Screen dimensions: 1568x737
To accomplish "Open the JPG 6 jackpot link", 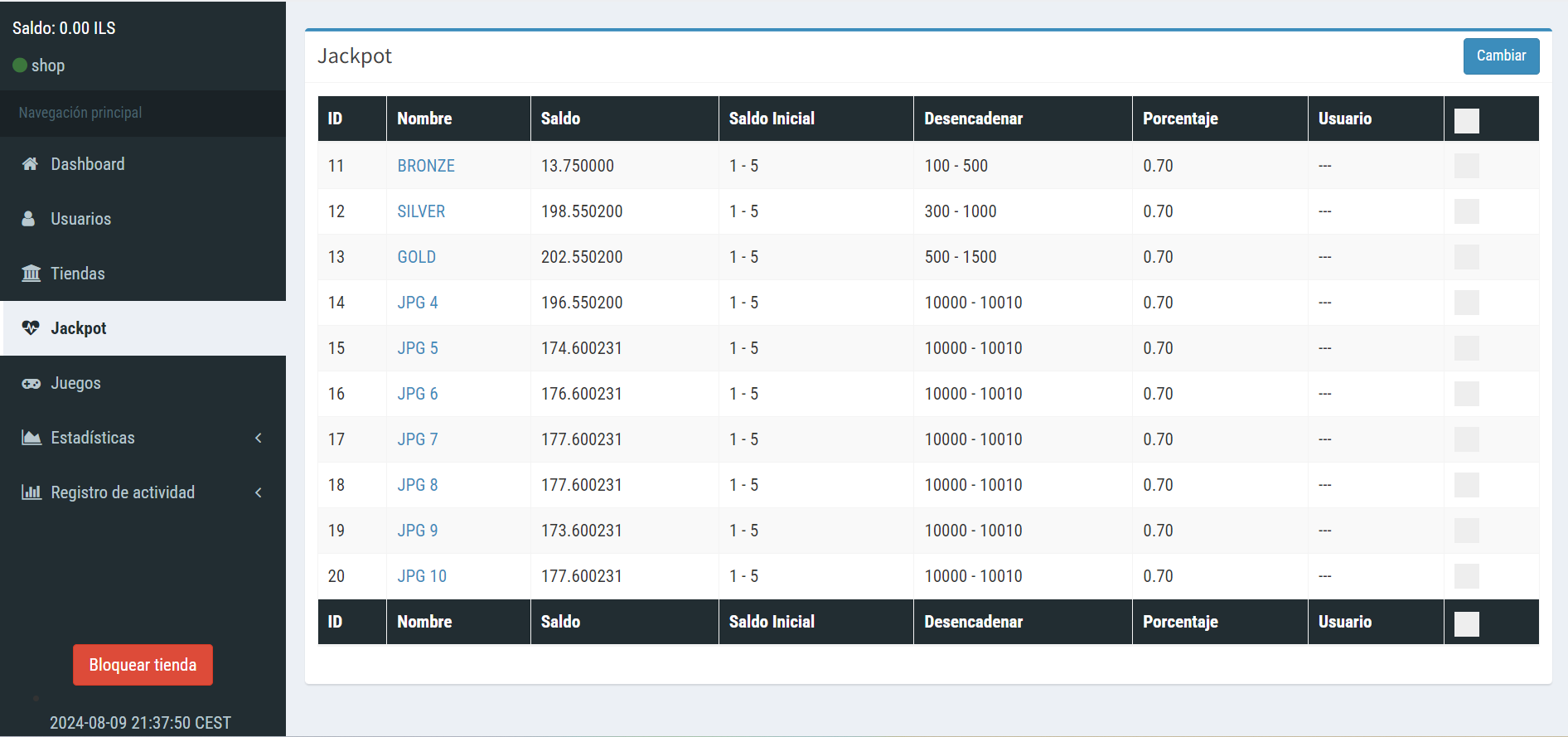I will [x=418, y=394].
